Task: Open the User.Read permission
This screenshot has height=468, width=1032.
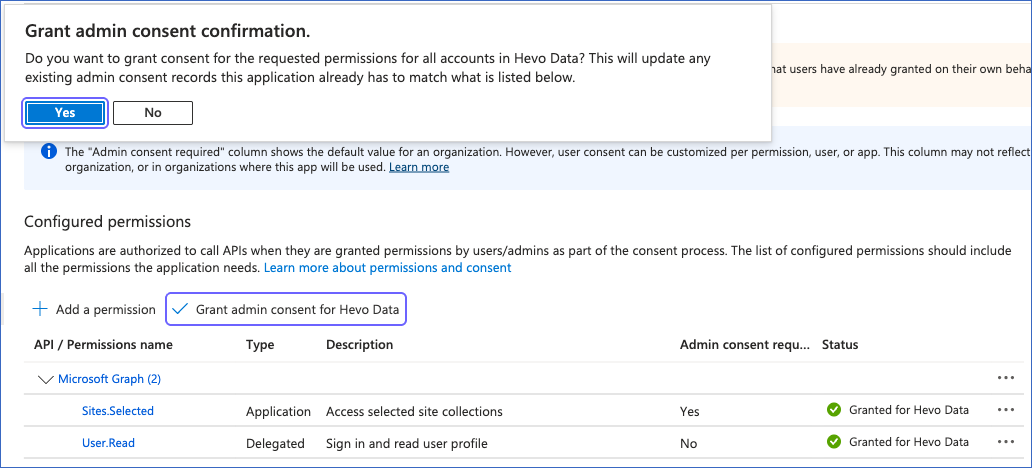Action: (x=108, y=443)
